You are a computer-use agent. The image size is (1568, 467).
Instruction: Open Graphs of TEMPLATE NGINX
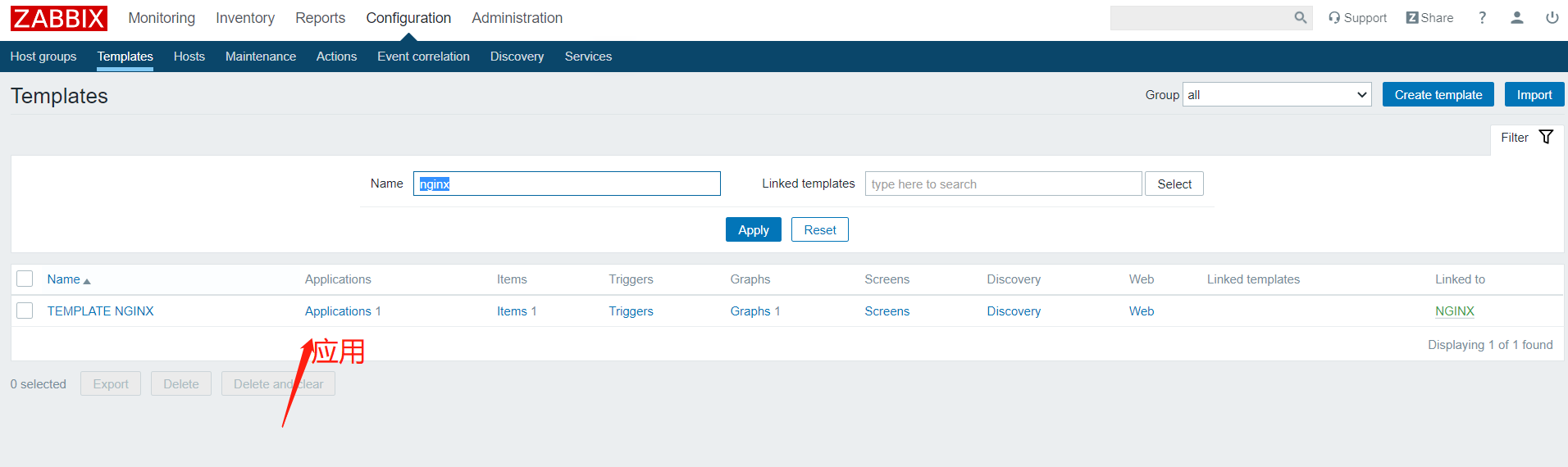pos(750,311)
